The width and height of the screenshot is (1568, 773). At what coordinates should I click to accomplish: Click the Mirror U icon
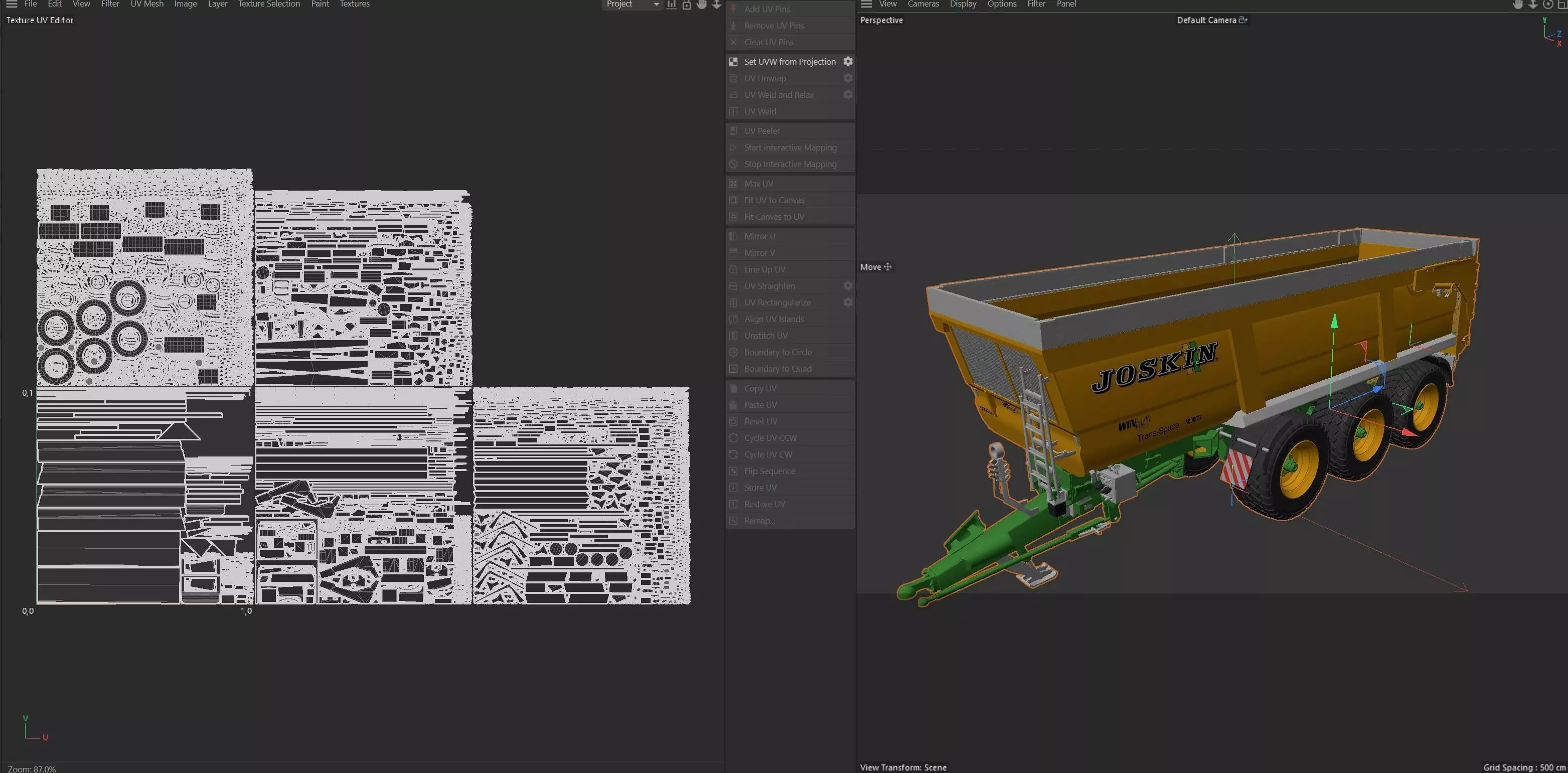pyautogui.click(x=733, y=236)
